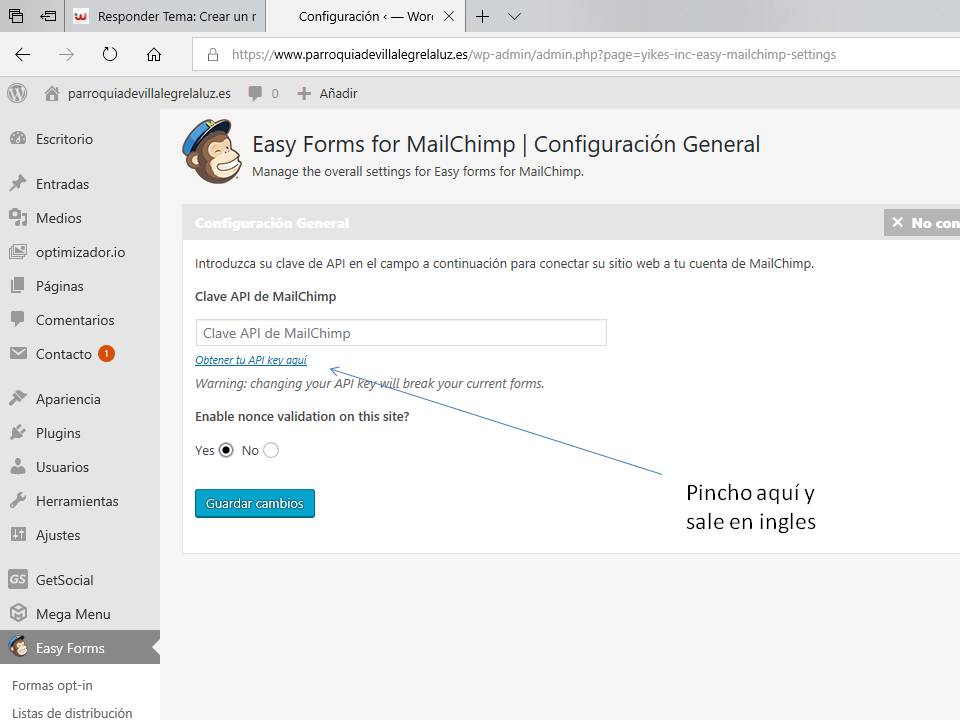Click the Herramientas wrench icon
This screenshot has height=720, width=960.
click(x=18, y=500)
